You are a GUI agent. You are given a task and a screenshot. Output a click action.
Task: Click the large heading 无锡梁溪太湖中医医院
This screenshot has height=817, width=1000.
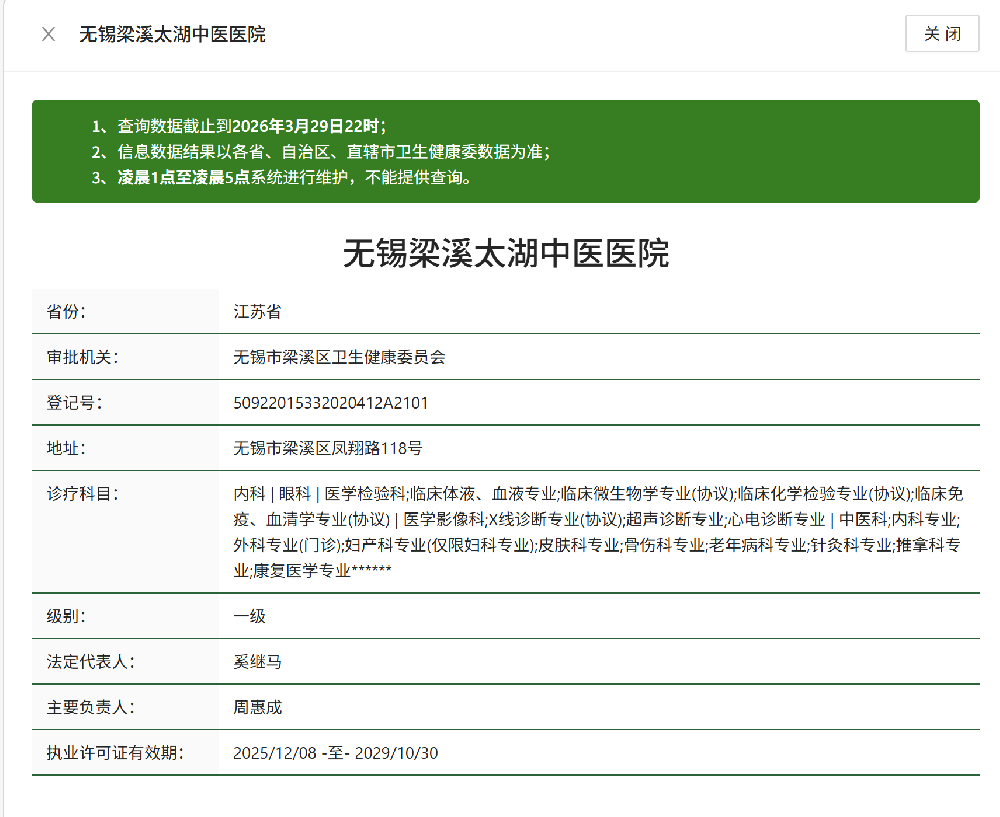[x=506, y=253]
